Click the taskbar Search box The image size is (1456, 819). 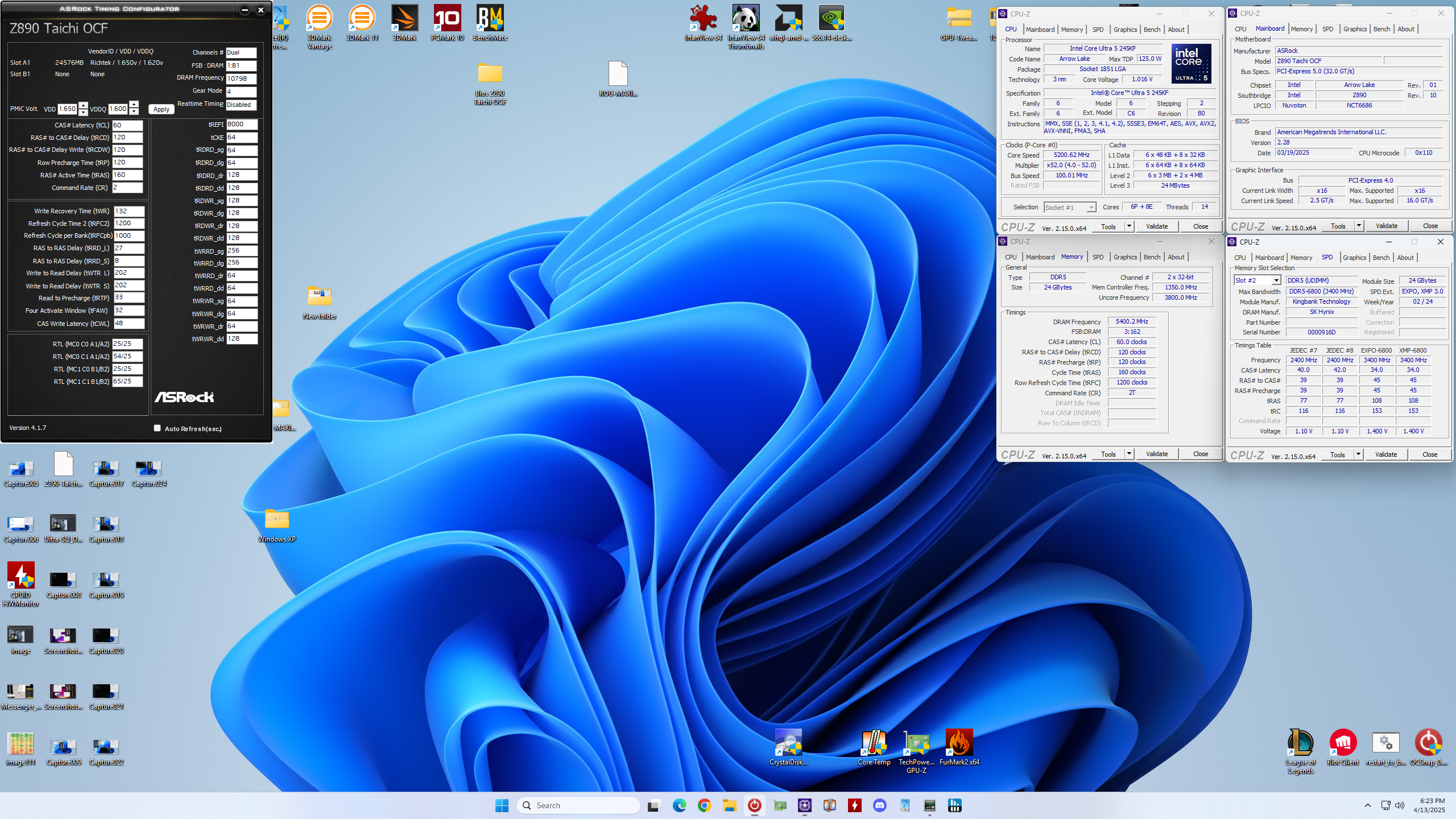coord(578,805)
